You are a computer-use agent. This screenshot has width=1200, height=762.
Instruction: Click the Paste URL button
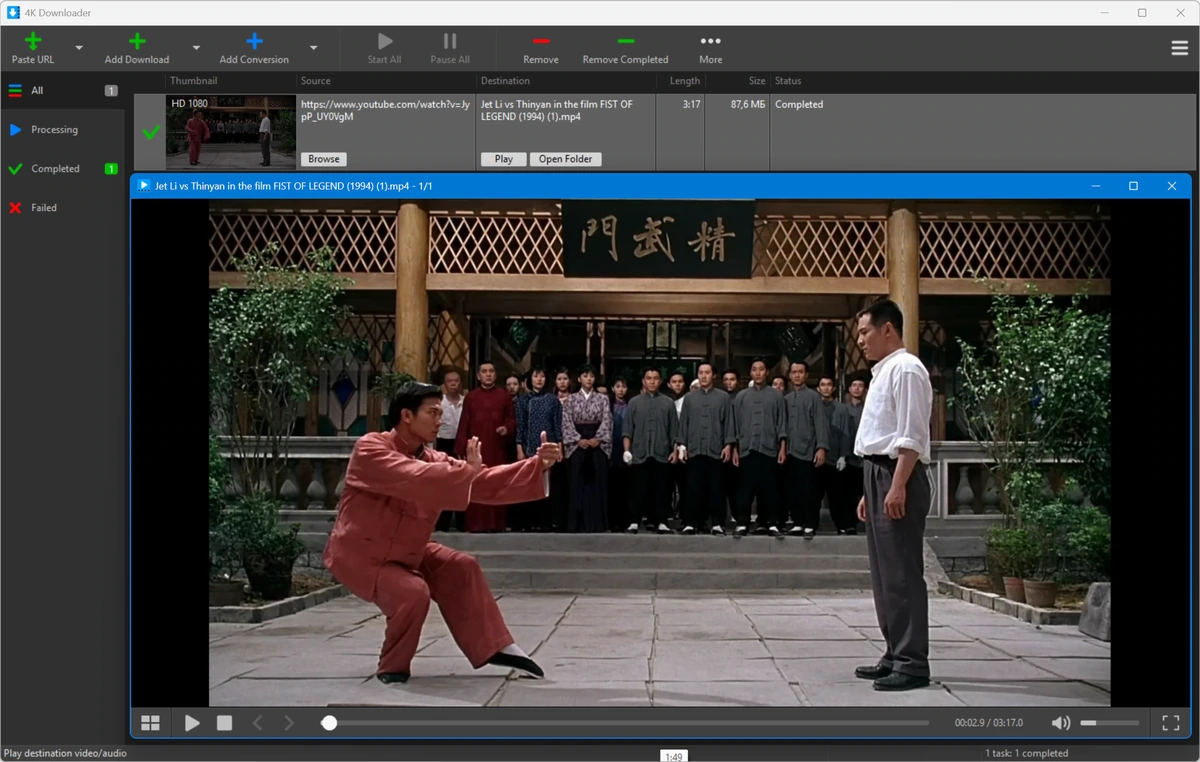click(x=33, y=48)
